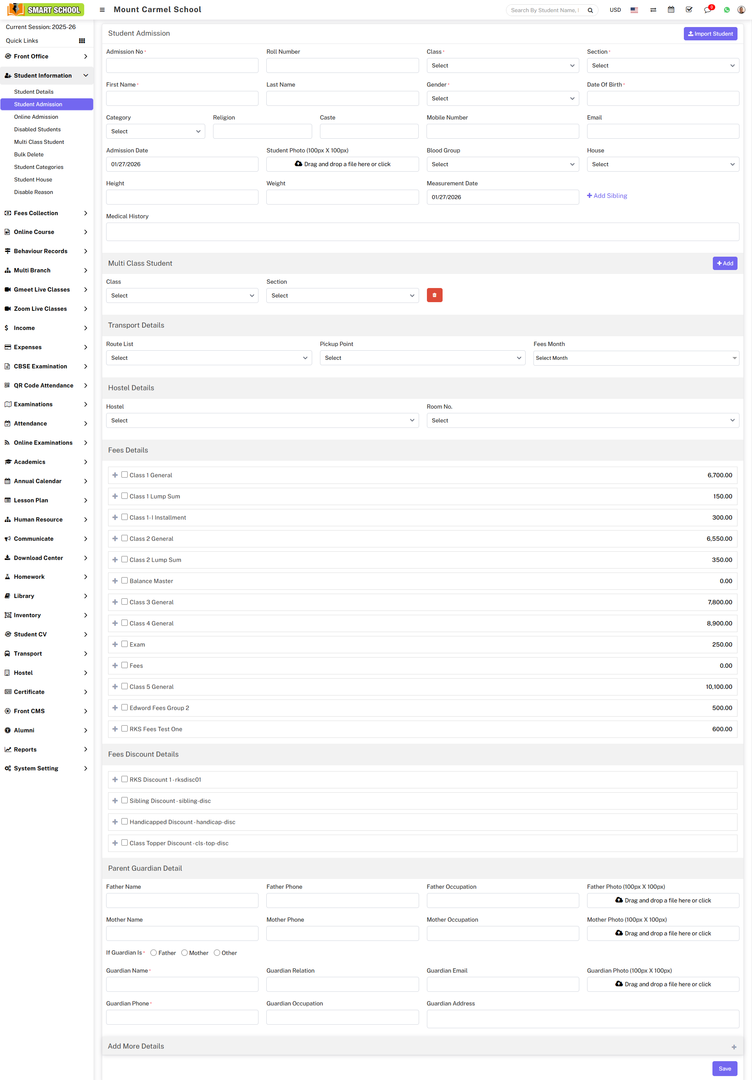Click the WhatsApp icon in the header
Image resolution: width=752 pixels, height=1080 pixels.
point(727,10)
